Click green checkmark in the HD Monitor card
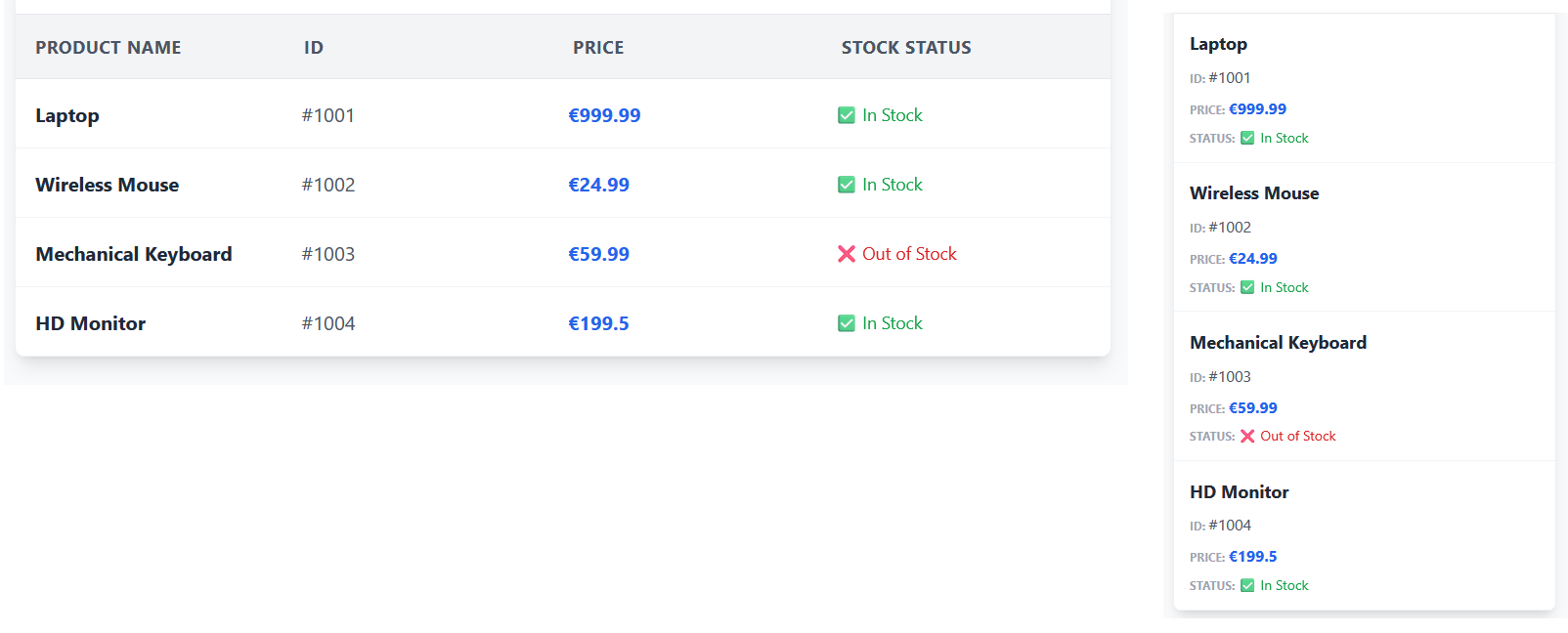 click(x=1247, y=586)
